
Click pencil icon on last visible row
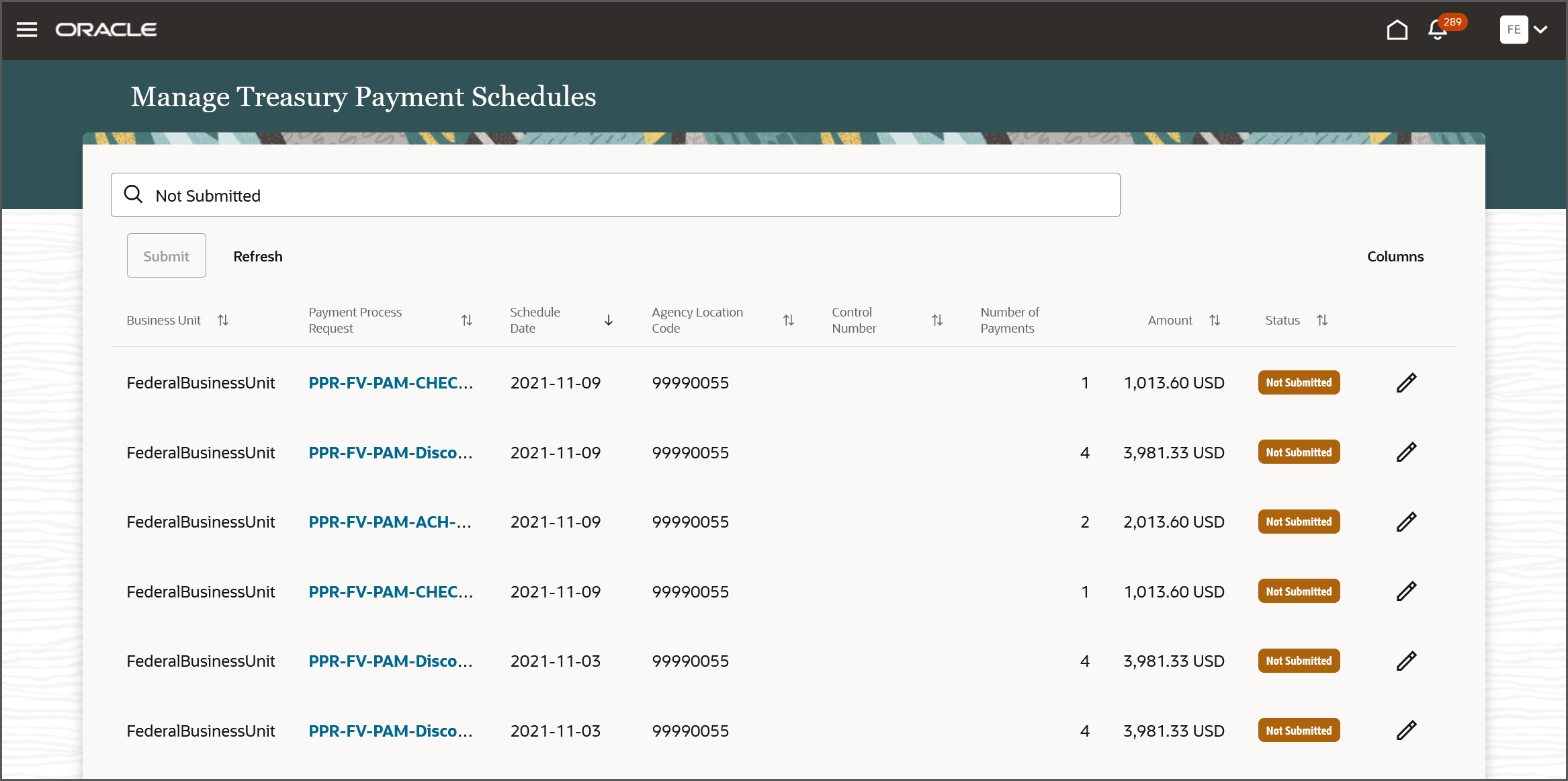(x=1406, y=731)
